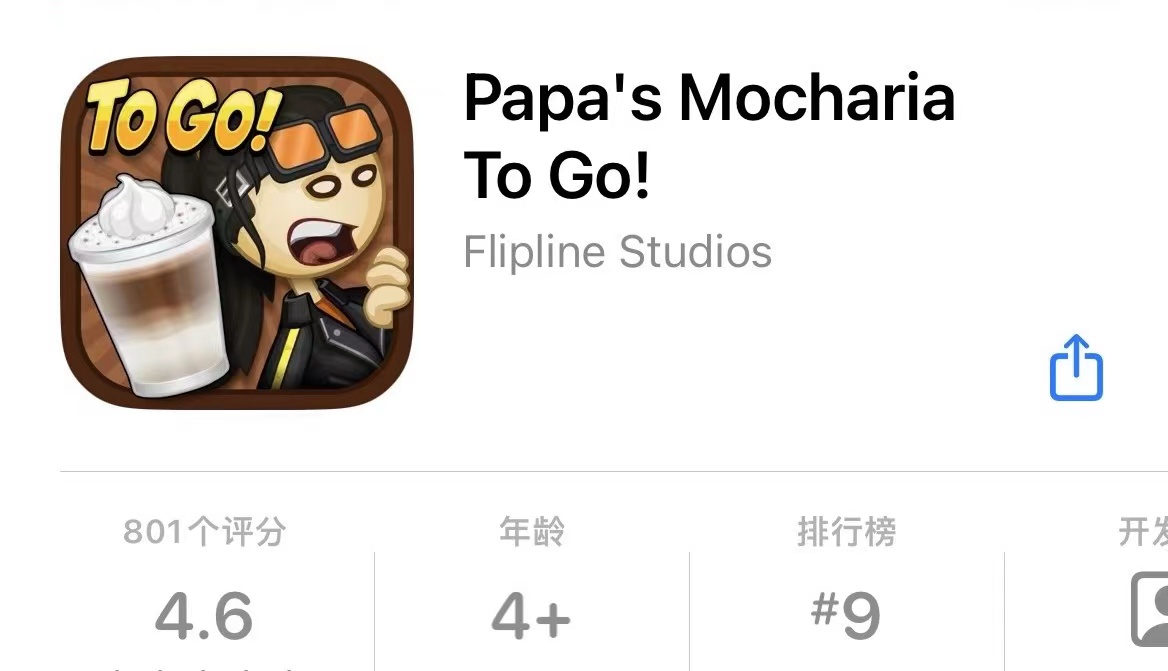Image resolution: width=1168 pixels, height=671 pixels.
Task: Tap the star row under 4.6
Action: 204,667
